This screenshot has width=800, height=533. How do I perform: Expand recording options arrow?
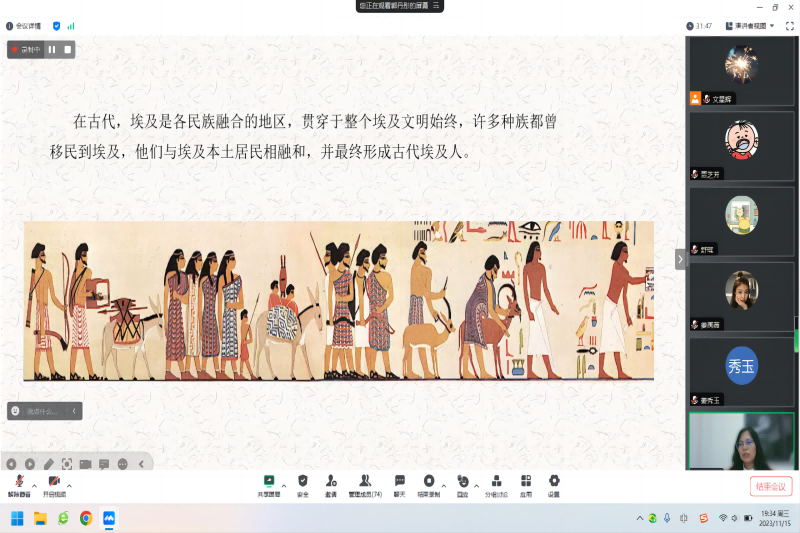pos(444,486)
